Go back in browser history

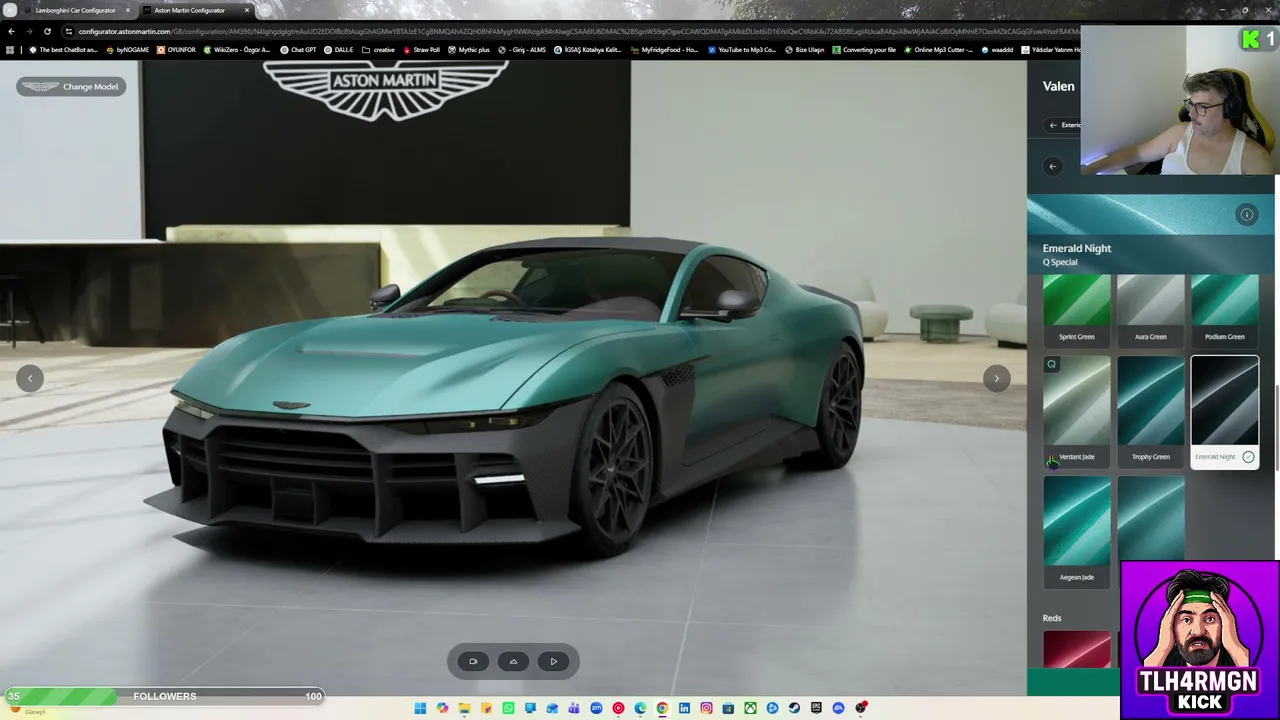click(11, 31)
